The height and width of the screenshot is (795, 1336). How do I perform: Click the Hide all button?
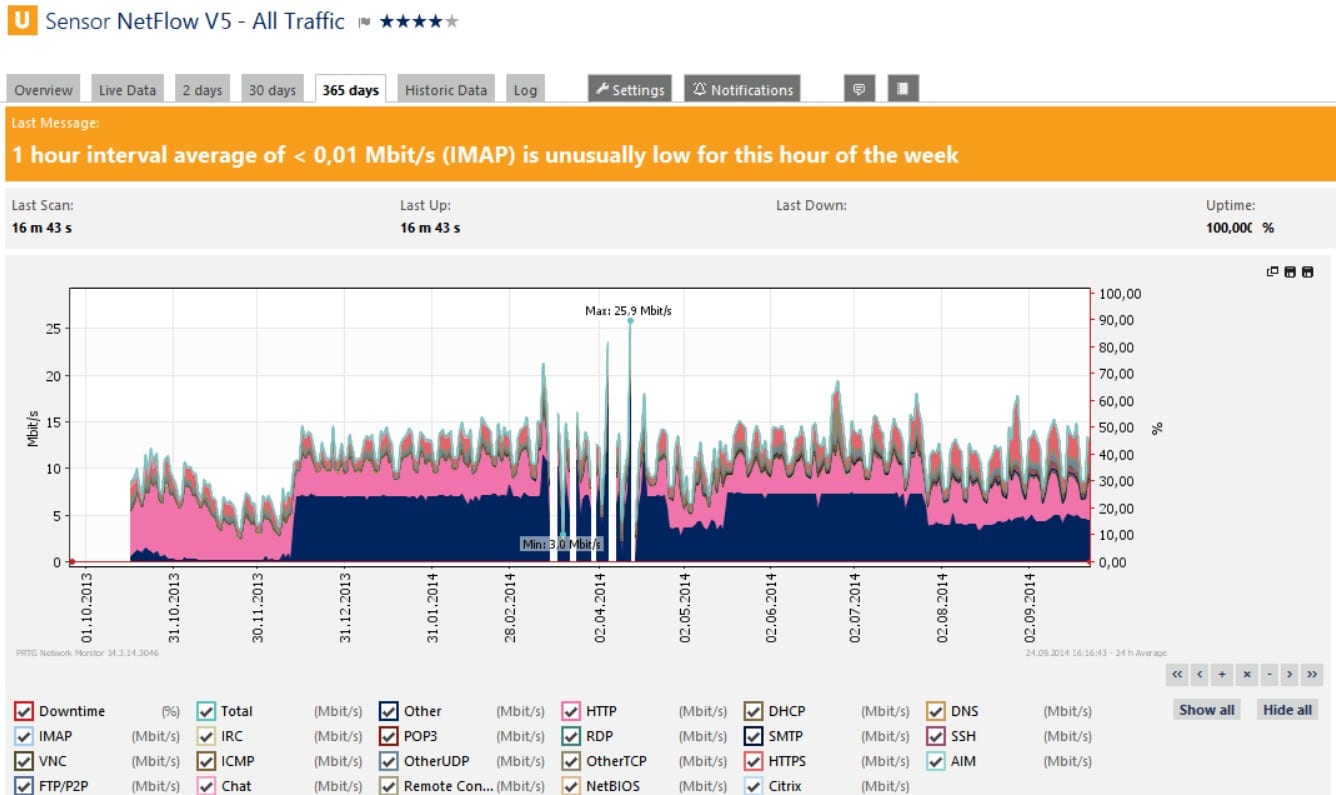pyautogui.click(x=1288, y=710)
